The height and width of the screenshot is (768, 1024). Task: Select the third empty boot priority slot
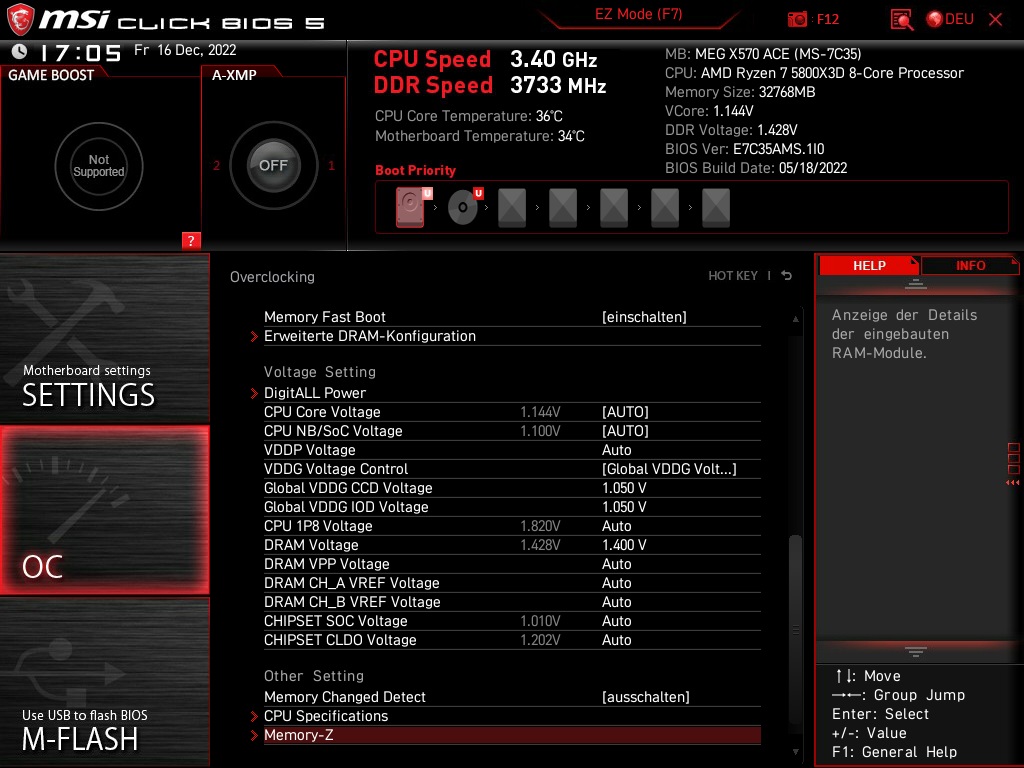tap(512, 208)
